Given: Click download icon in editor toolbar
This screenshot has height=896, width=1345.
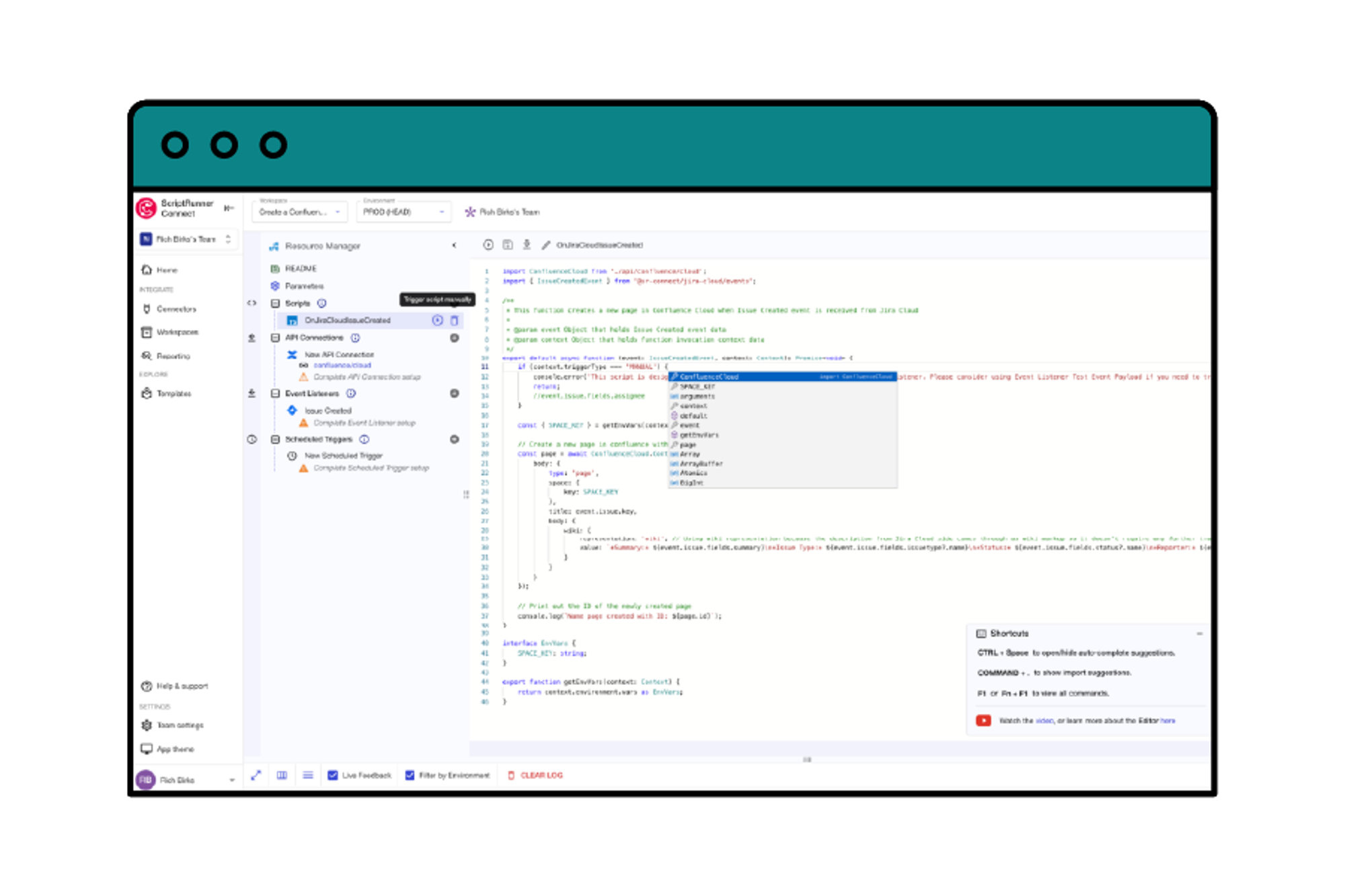Looking at the screenshot, I should (527, 245).
